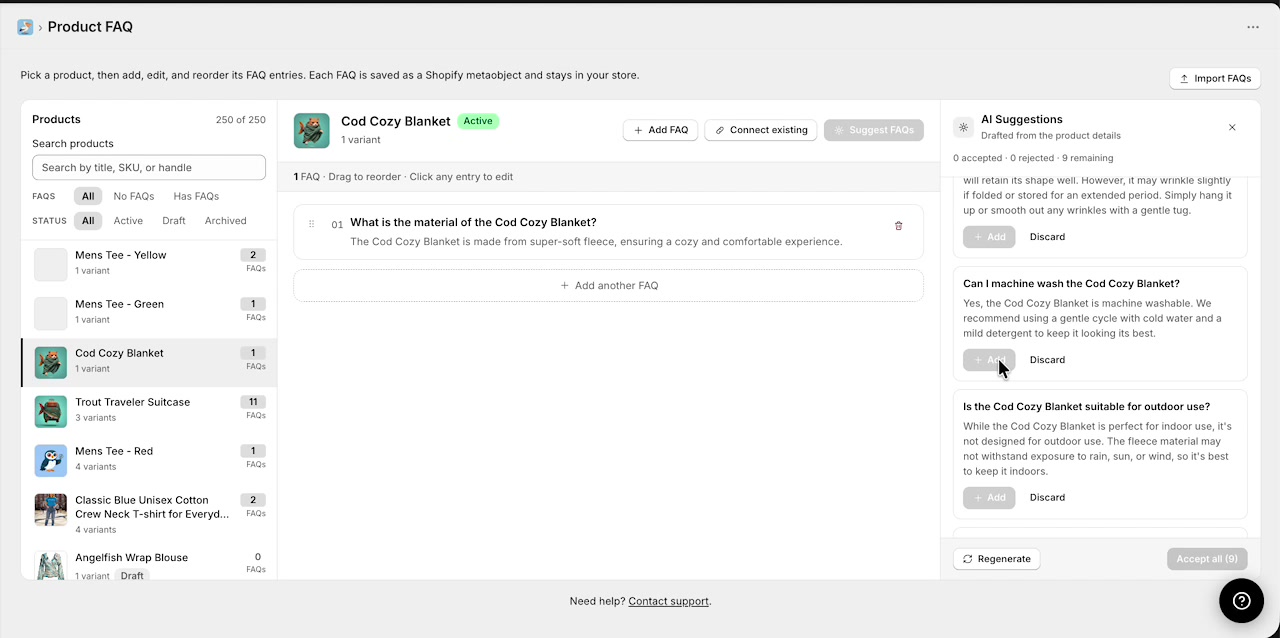Click Draft badge on Angelfish Wrap Blouse
The height and width of the screenshot is (638, 1280).
coord(132,575)
